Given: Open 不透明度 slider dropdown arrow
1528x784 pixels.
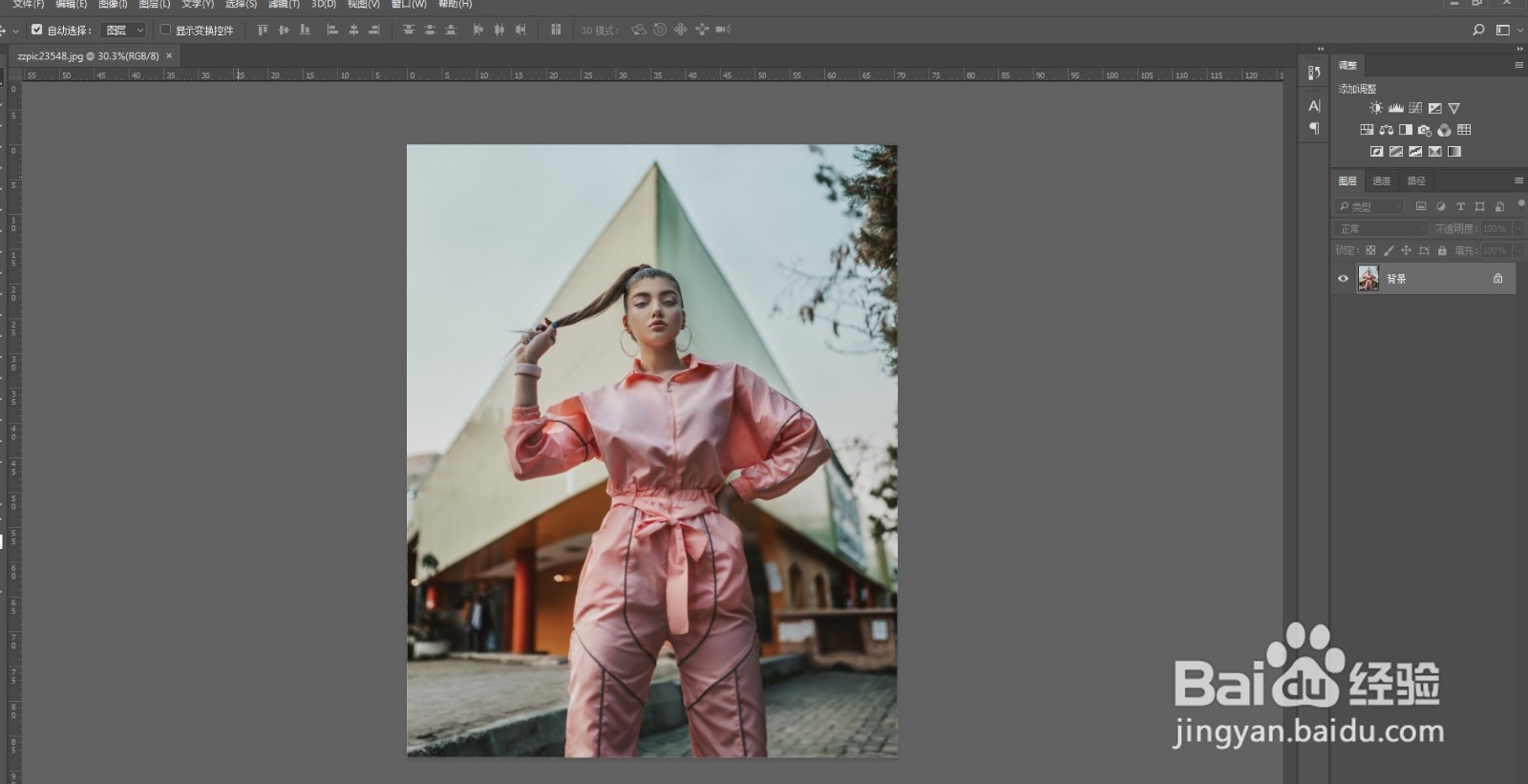Looking at the screenshot, I should [x=1518, y=228].
